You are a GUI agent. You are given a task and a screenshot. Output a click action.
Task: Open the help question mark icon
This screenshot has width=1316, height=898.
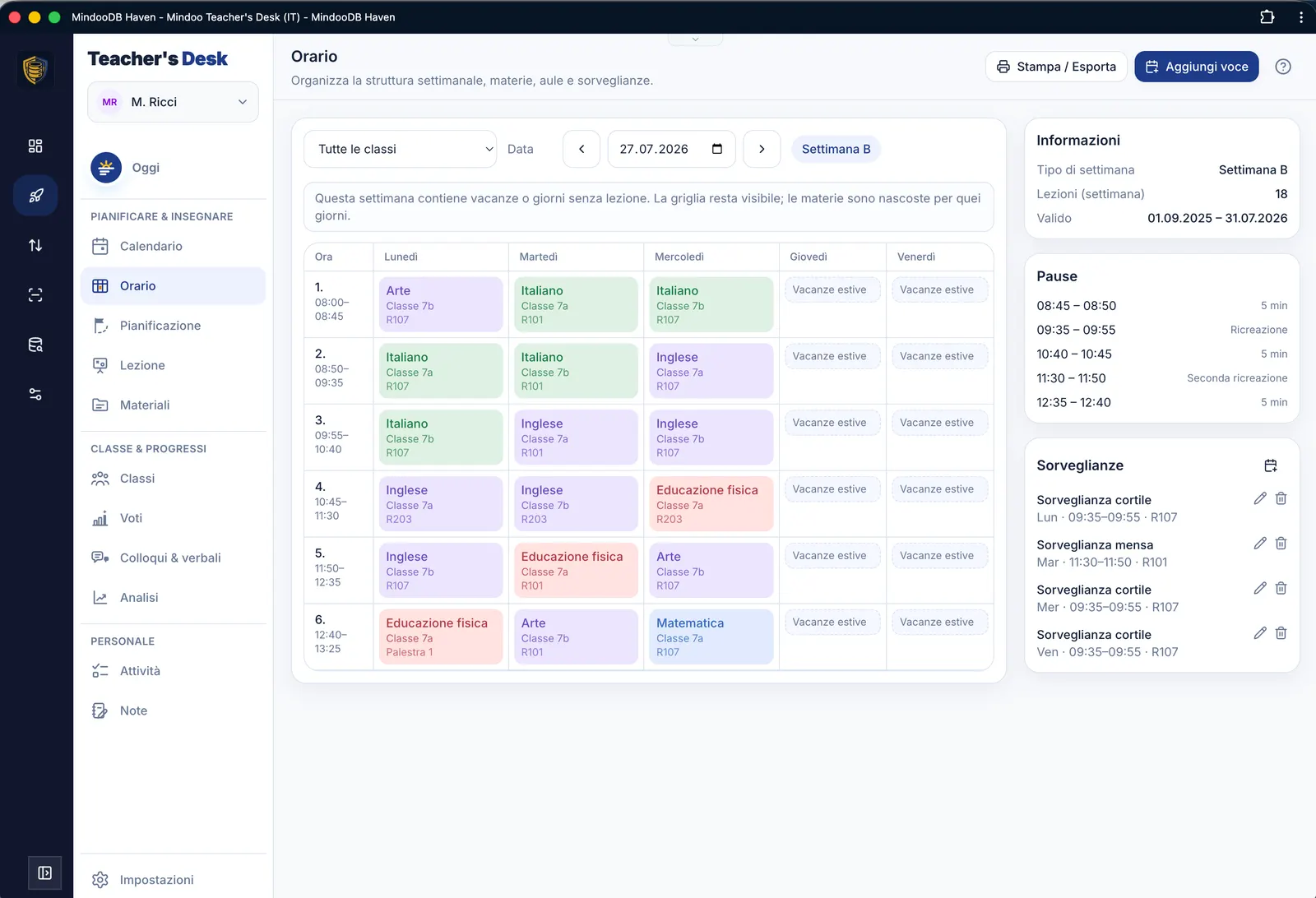pos(1282,67)
